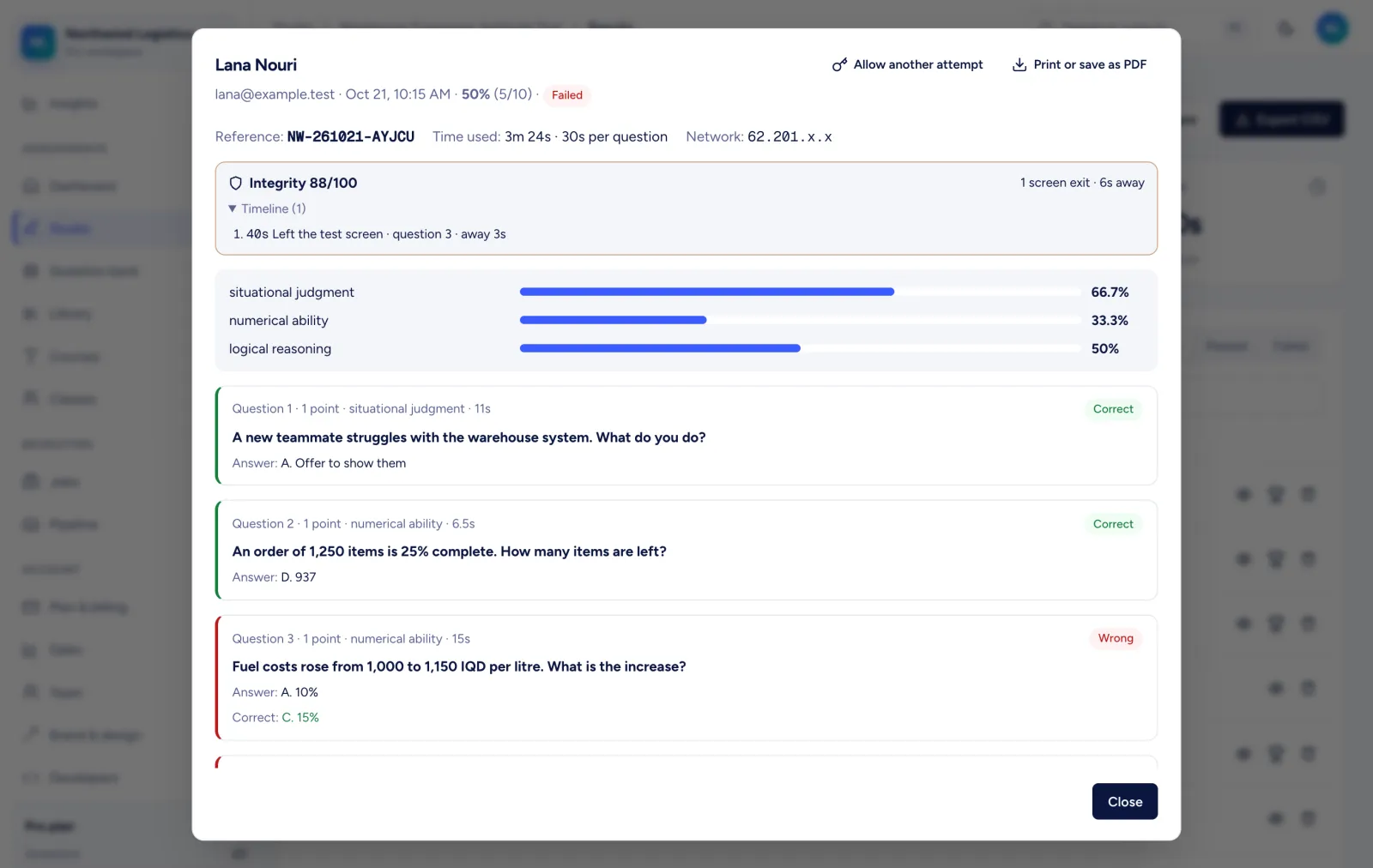Click the network value 62.201.x.x
Image resolution: width=1373 pixels, height=868 pixels.
(789, 136)
